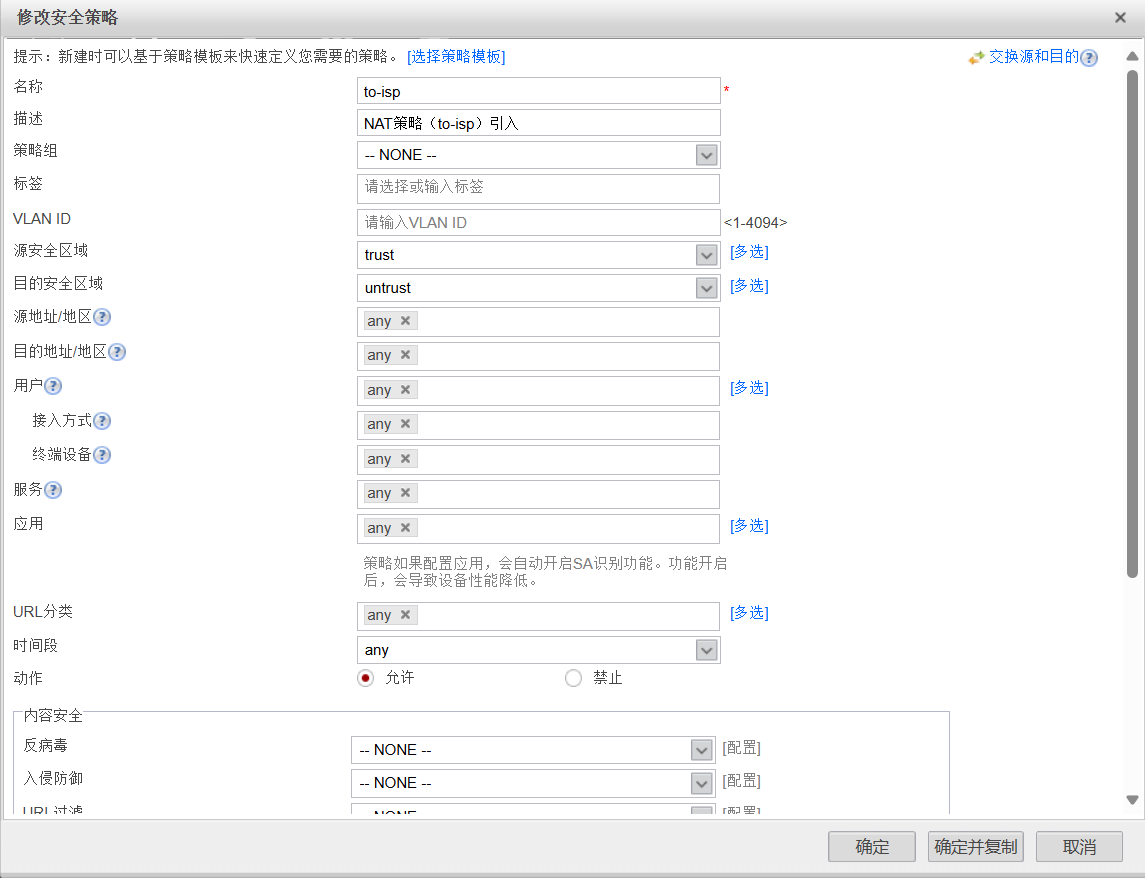The image size is (1145, 878).
Task: Remove the any tag in 应用 field
Action: pos(405,527)
